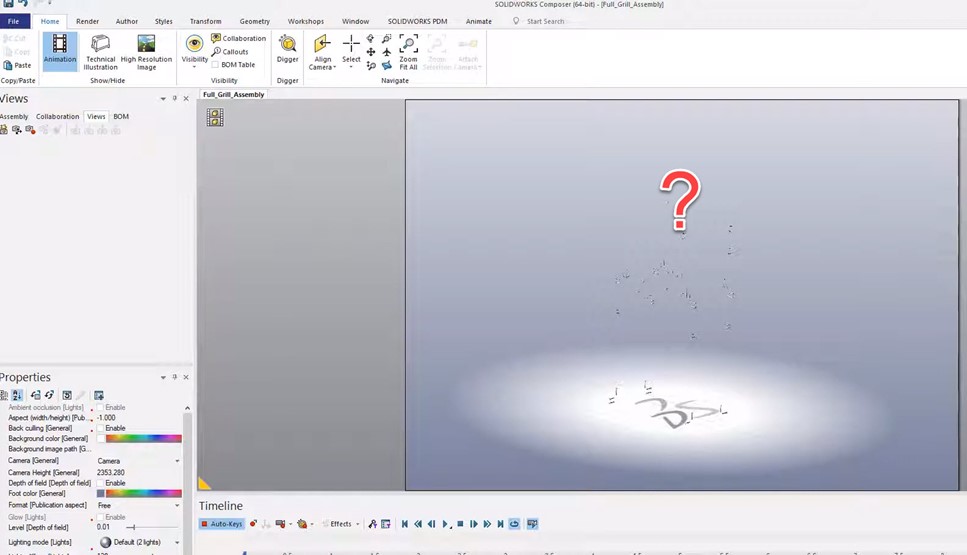The width and height of the screenshot is (967, 555).
Task: Open the File menu
Action: (14, 21)
